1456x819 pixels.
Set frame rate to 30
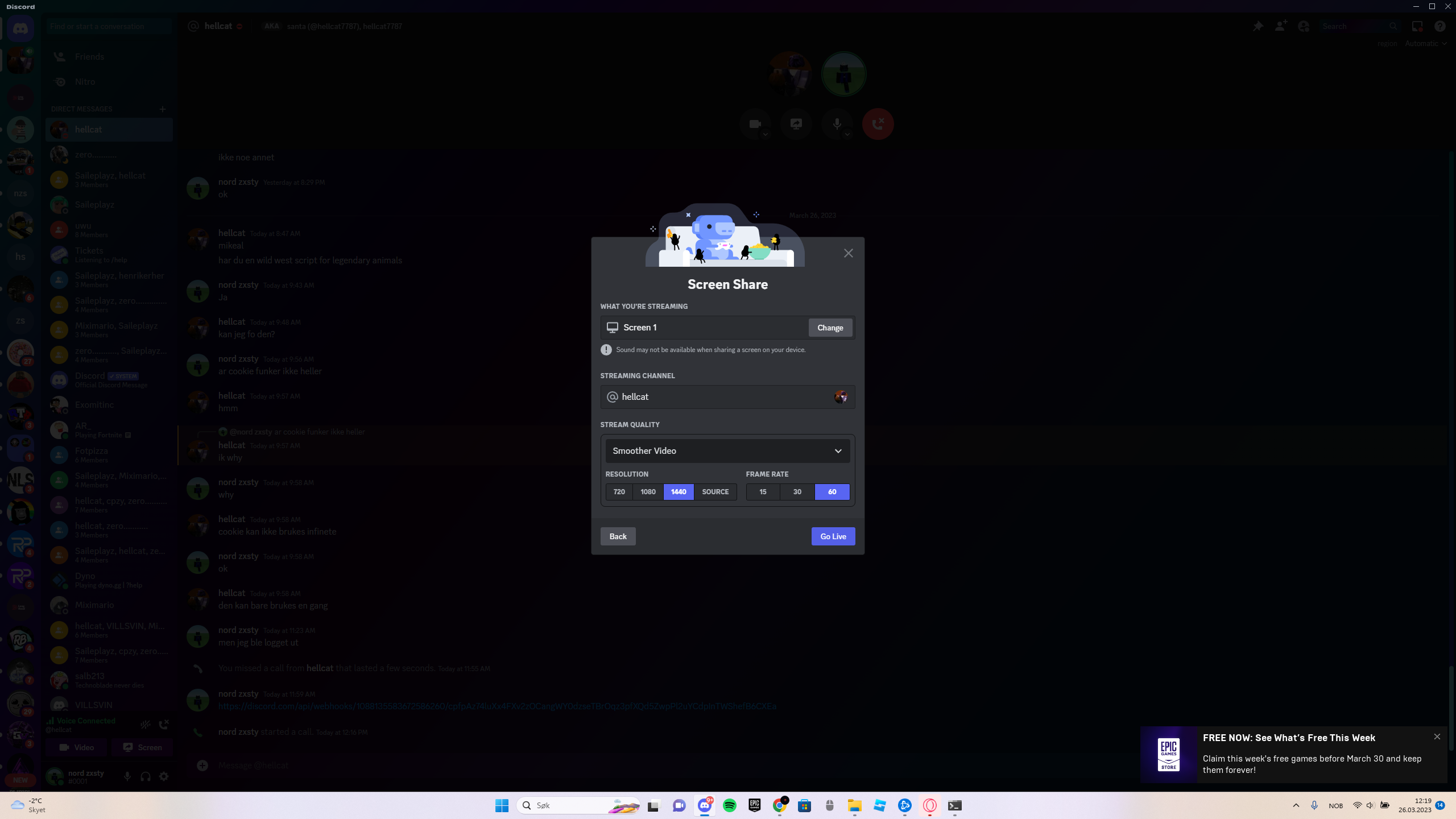pyautogui.click(x=797, y=491)
